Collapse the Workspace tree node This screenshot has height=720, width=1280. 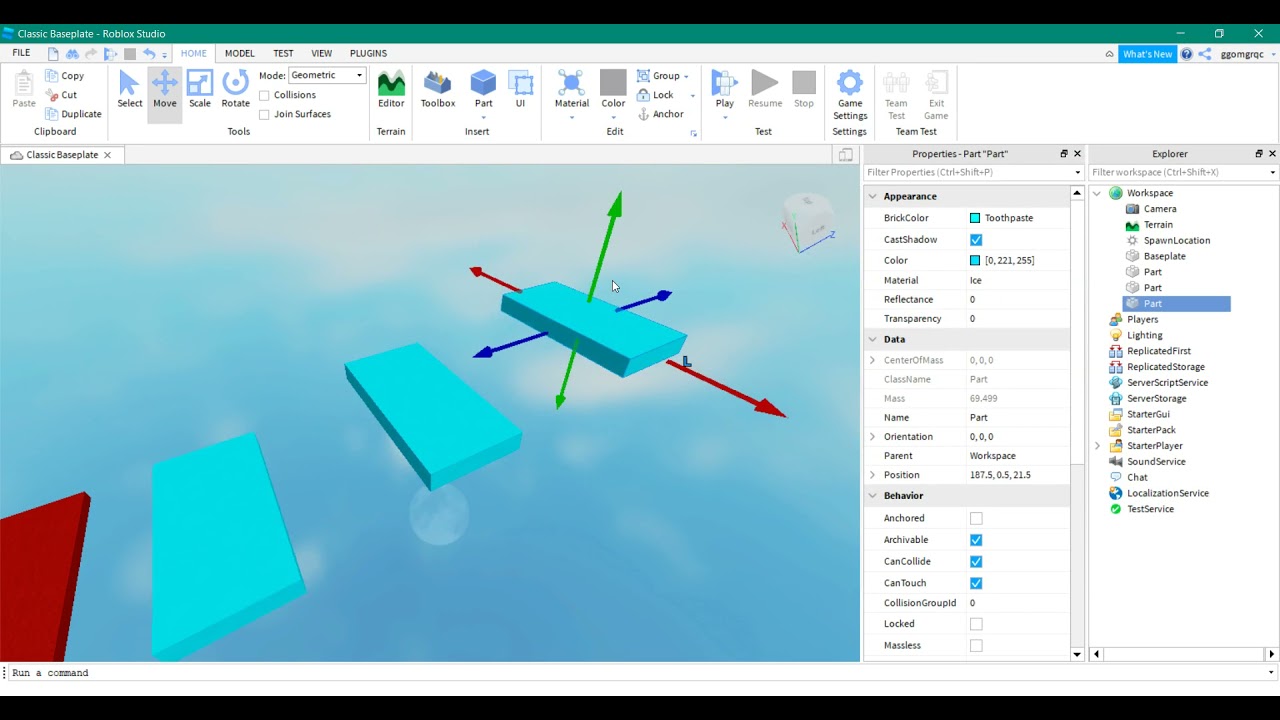pos(1097,193)
